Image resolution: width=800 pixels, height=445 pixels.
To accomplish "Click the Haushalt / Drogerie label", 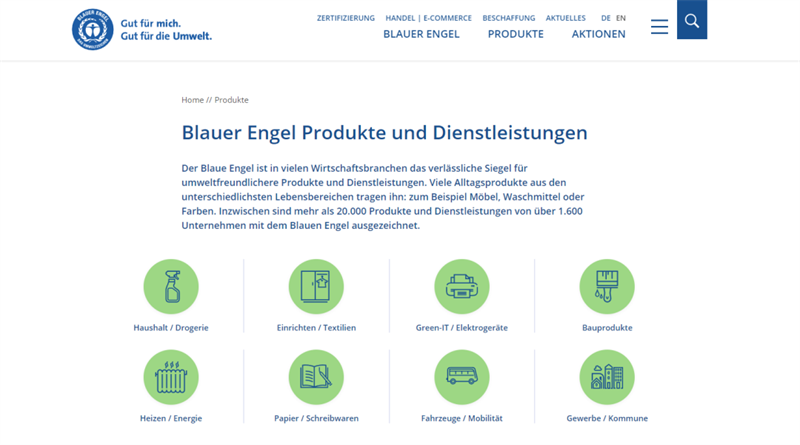I will click(171, 328).
